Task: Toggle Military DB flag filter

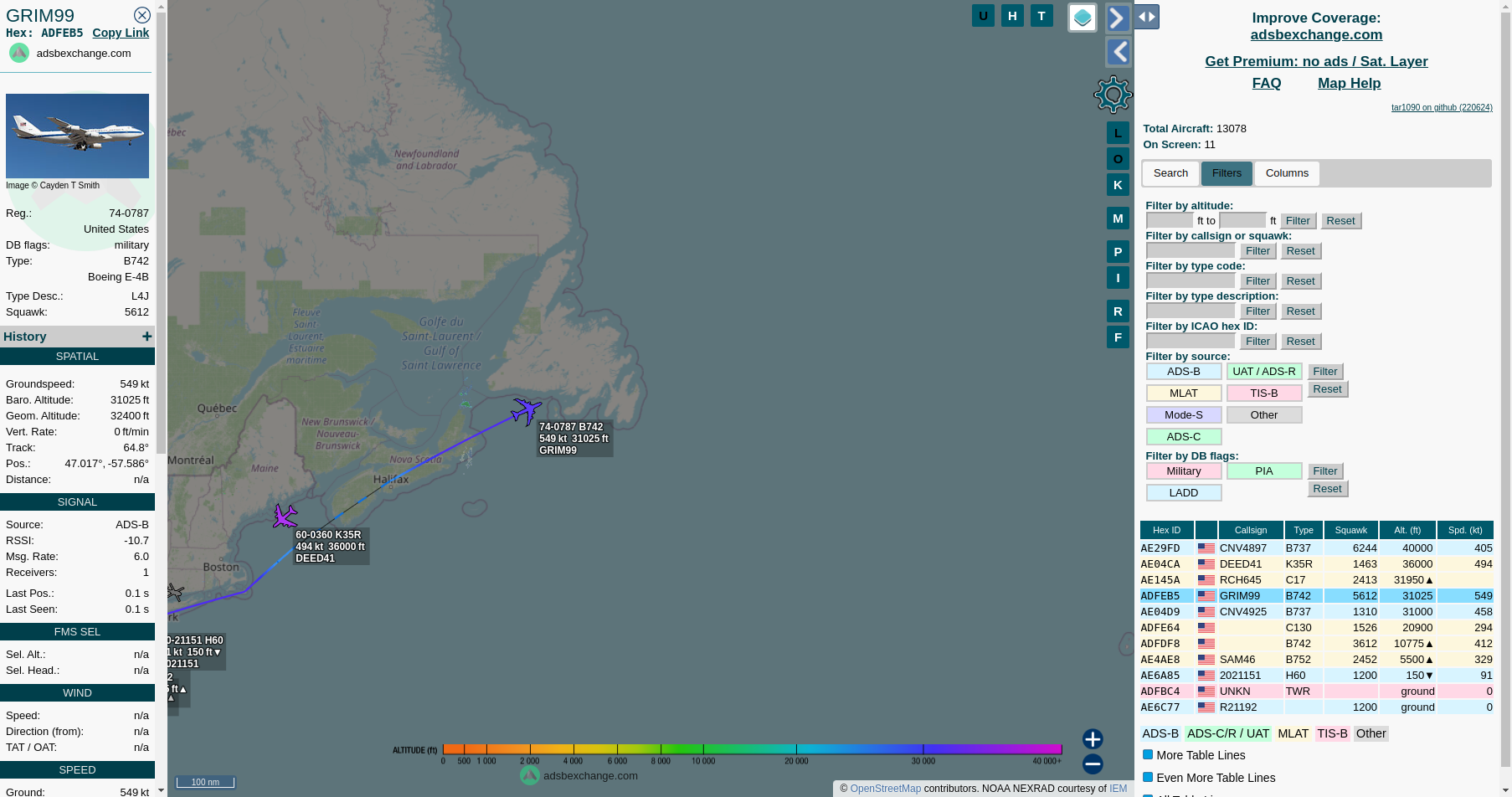Action: [1184, 471]
